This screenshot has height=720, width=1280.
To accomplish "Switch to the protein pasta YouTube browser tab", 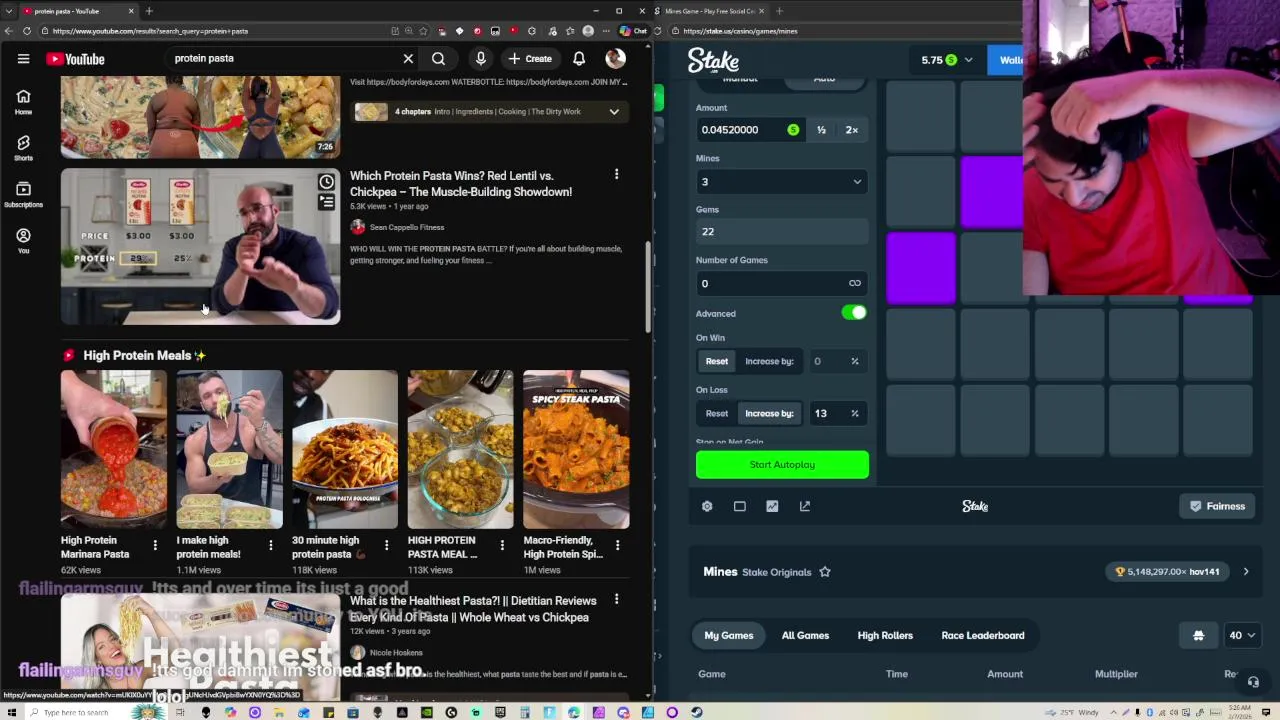I will coord(75,11).
